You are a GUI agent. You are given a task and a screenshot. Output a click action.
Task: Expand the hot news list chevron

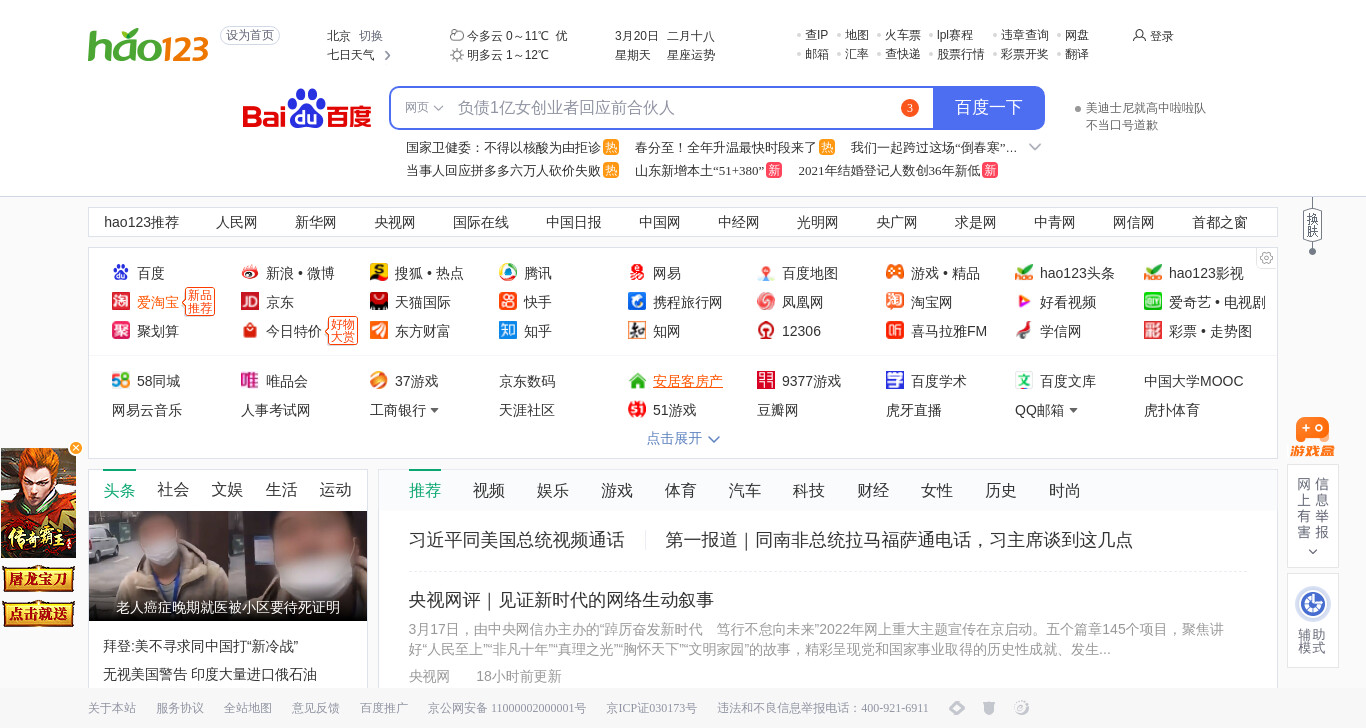(1035, 147)
